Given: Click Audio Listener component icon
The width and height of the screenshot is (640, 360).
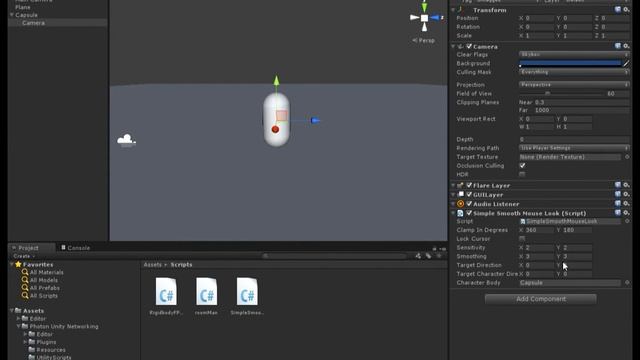Looking at the screenshot, I should [460, 204].
